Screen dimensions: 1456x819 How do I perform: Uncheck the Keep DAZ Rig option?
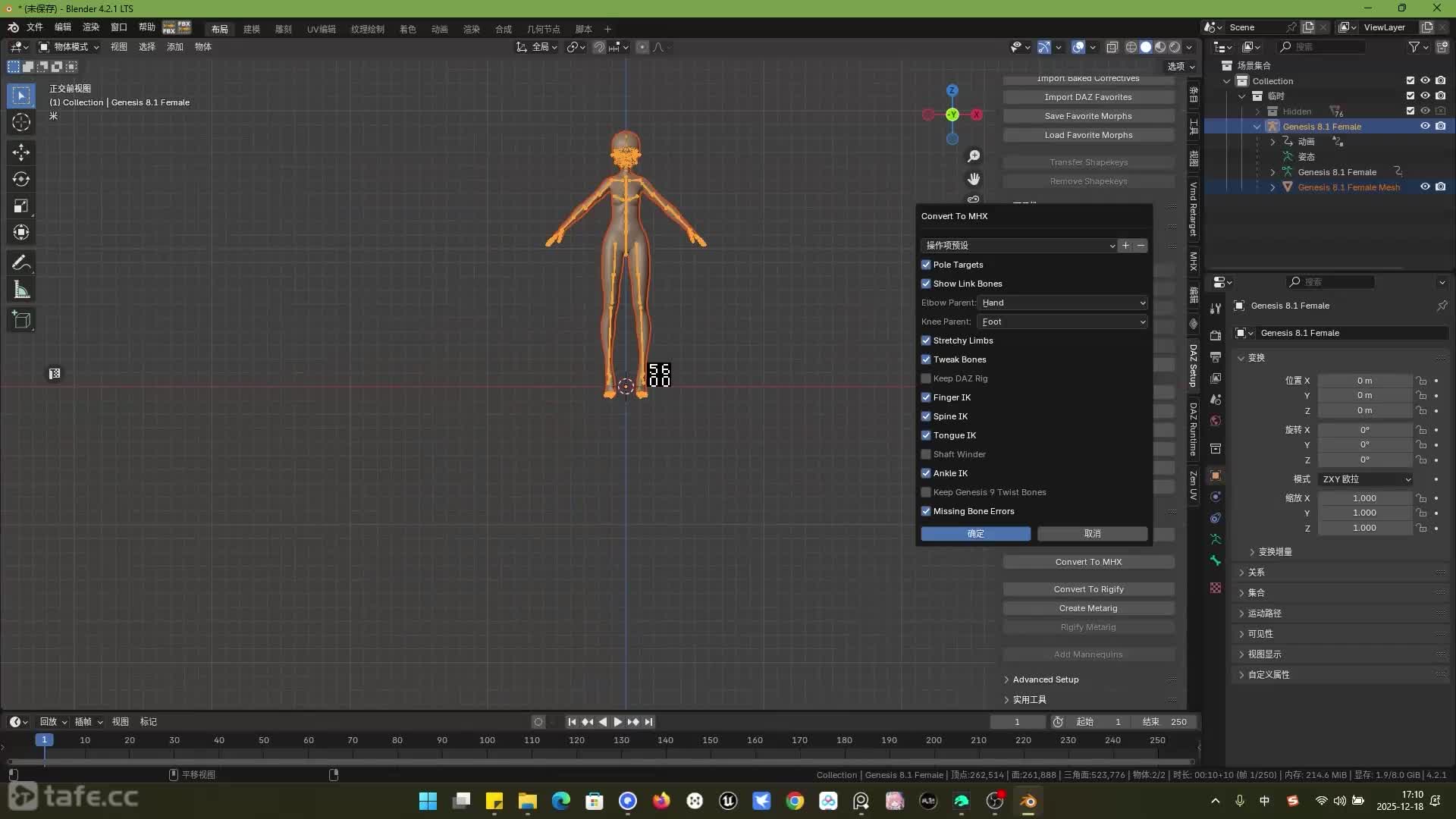click(926, 378)
